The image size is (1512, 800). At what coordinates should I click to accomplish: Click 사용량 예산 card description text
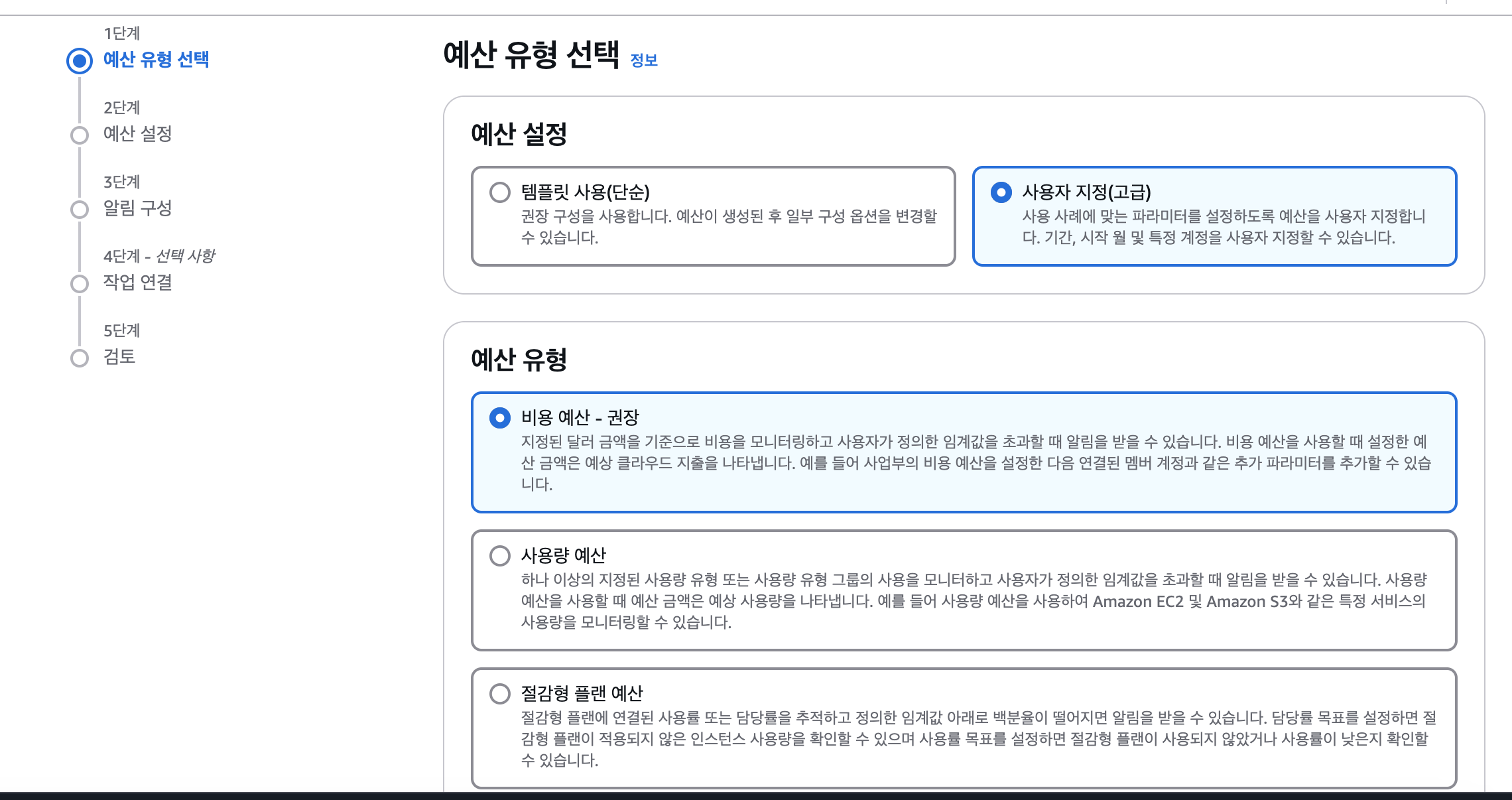tap(974, 601)
